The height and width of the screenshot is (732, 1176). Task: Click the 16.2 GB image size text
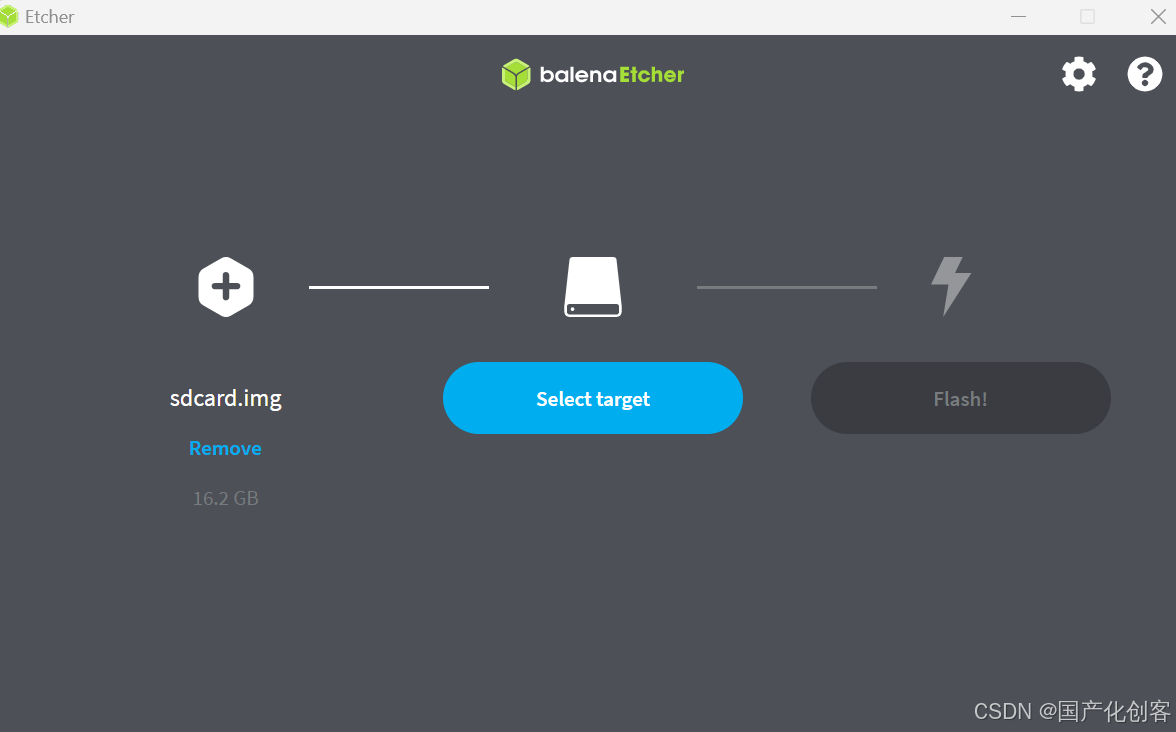tap(226, 498)
